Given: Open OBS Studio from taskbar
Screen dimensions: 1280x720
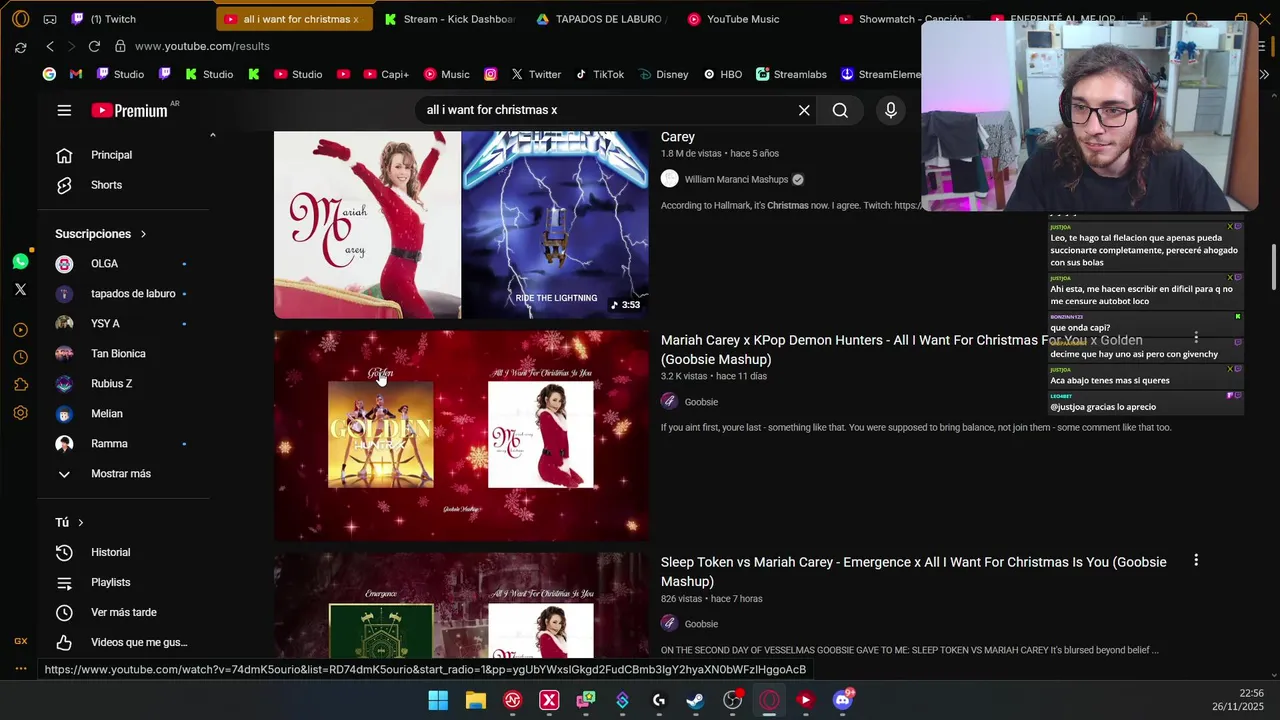Looking at the screenshot, I should [732, 700].
